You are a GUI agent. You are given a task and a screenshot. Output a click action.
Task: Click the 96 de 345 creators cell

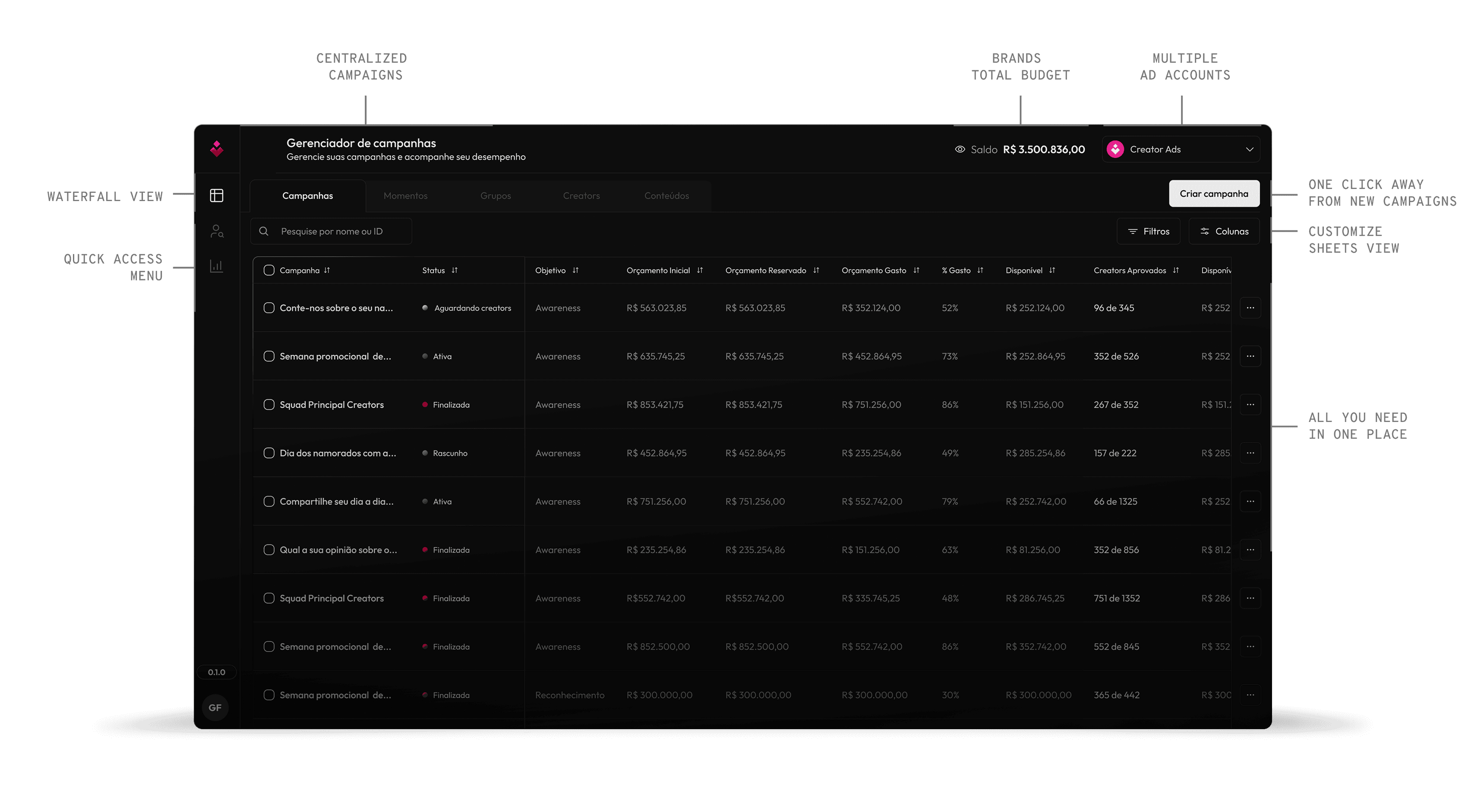click(x=1114, y=308)
